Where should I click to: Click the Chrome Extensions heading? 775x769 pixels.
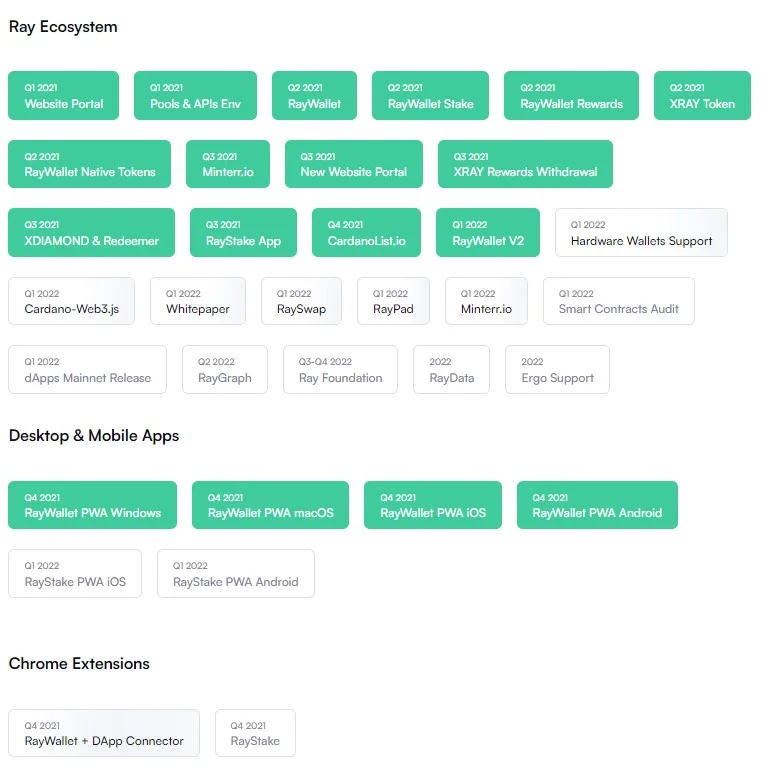pos(79,663)
